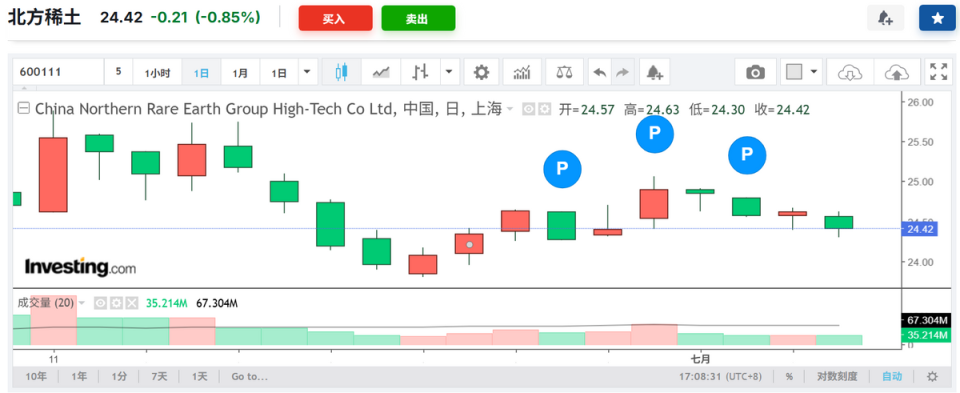Open the layout dropdown arrow
Viewport: 960px width, 393px height.
click(814, 72)
